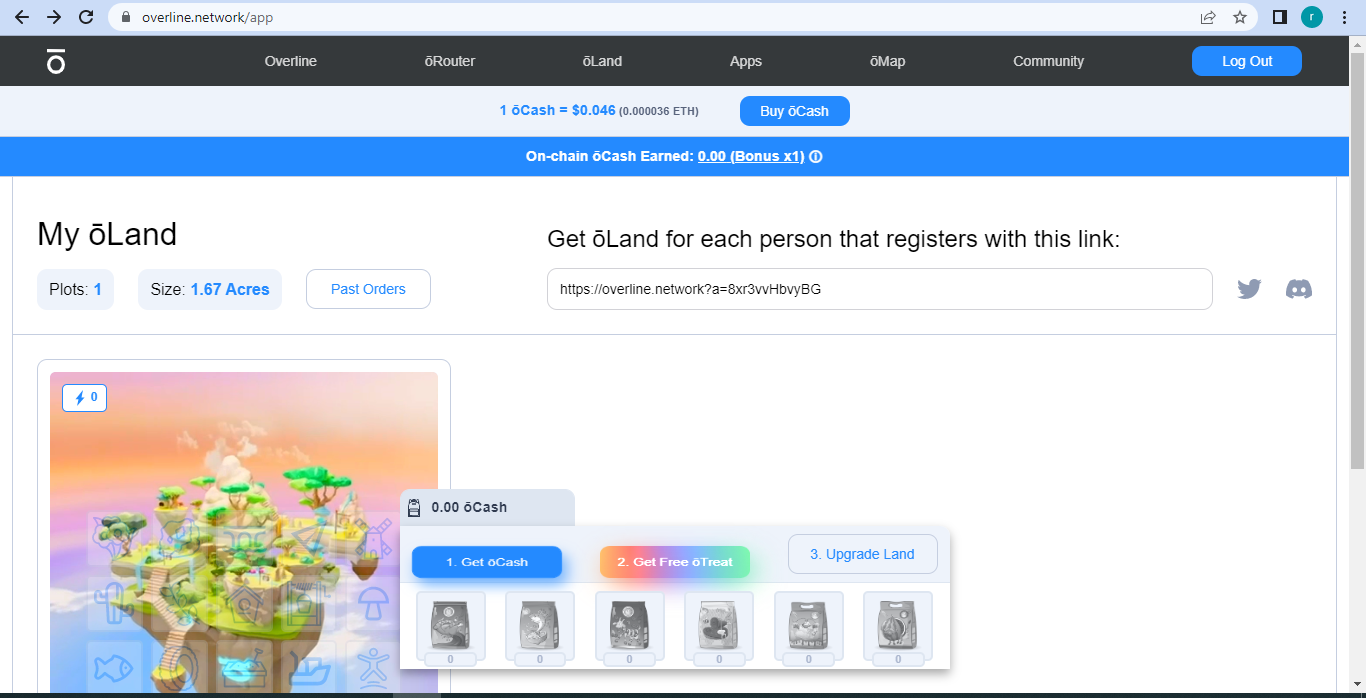Go to Community navigation item
The width and height of the screenshot is (1366, 698).
[x=1048, y=61]
